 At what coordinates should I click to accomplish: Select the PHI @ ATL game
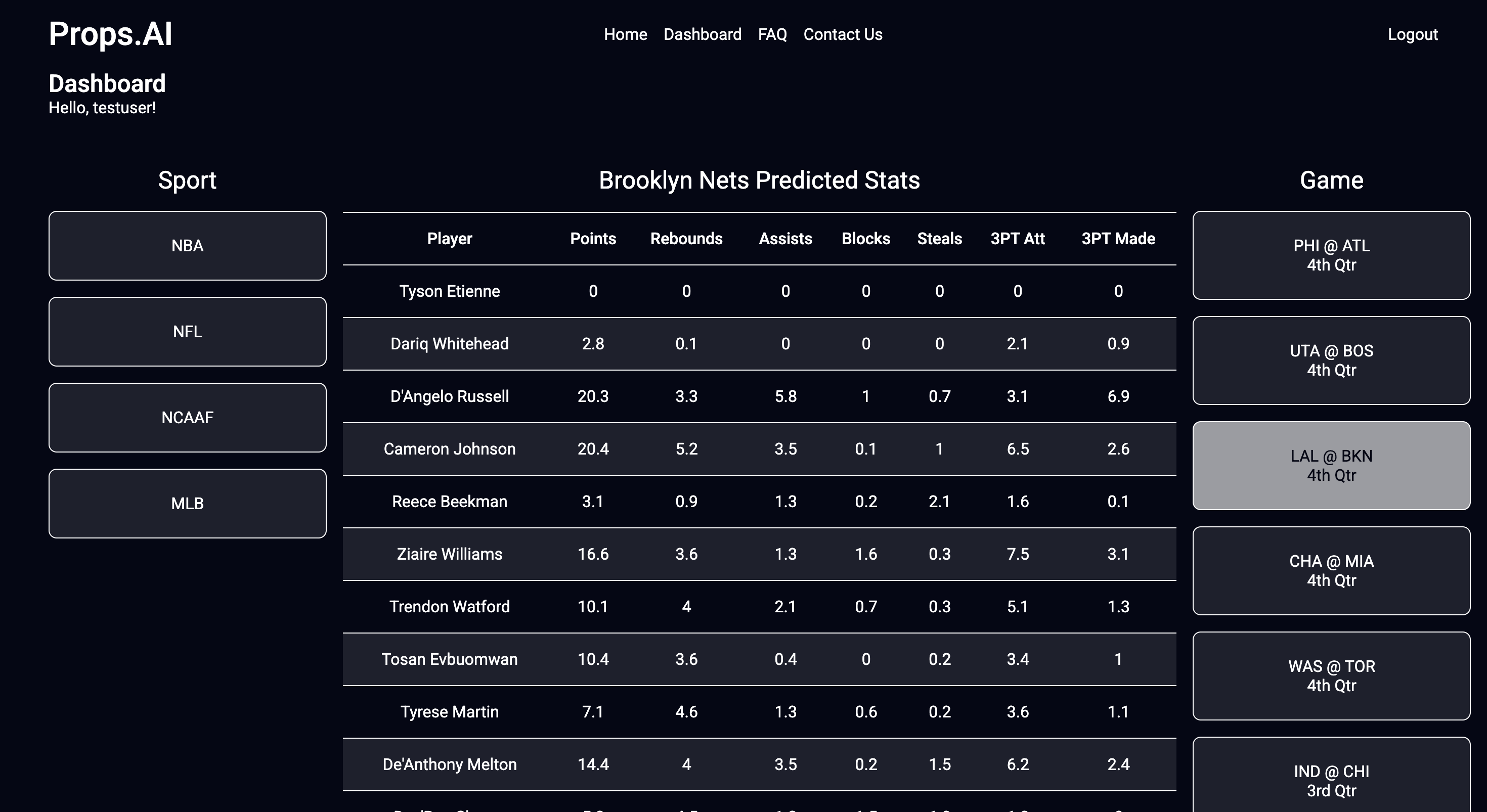(x=1331, y=255)
